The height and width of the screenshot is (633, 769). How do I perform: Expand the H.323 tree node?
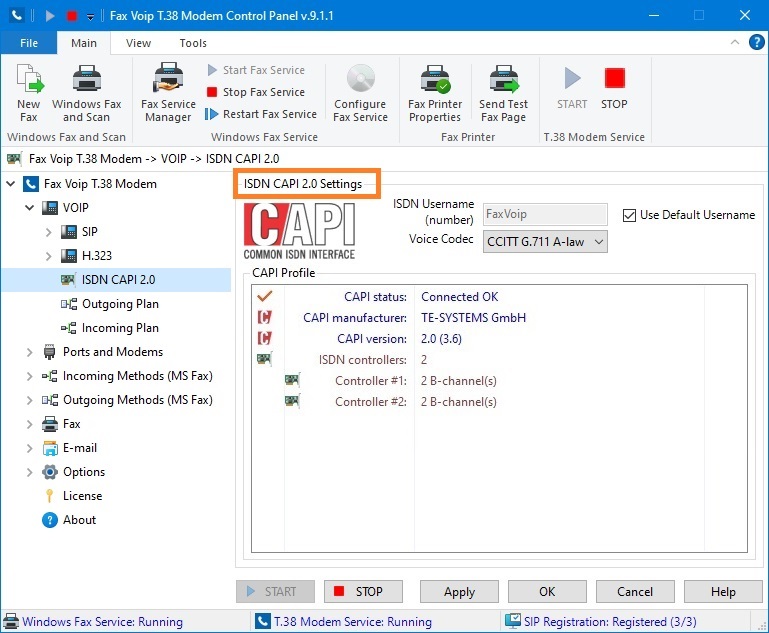coord(48,256)
